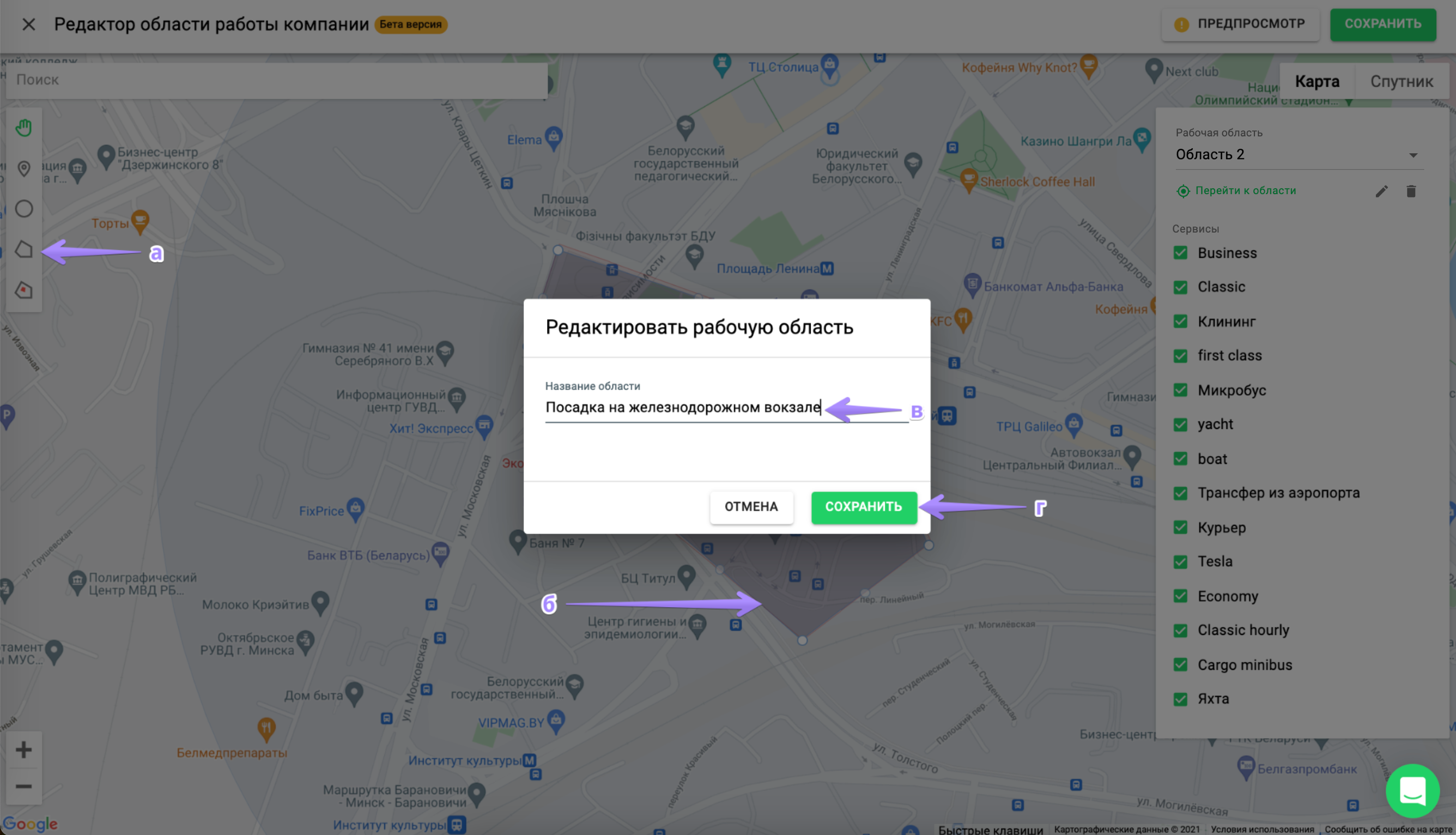Viewport: 1456px width, 835px height.
Task: Click the pencil edit area icon
Action: point(1381,191)
